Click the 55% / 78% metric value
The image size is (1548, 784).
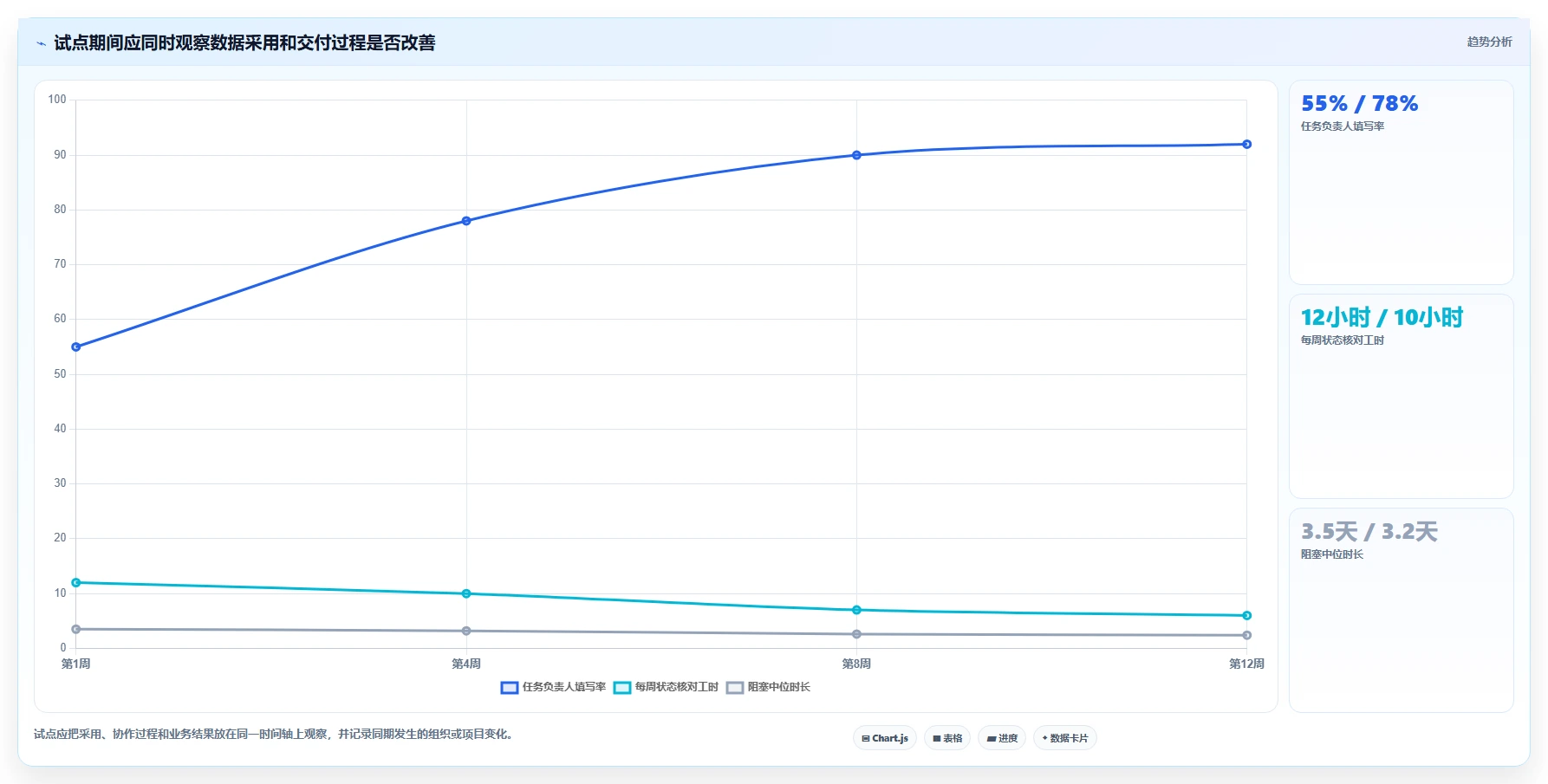(1359, 104)
